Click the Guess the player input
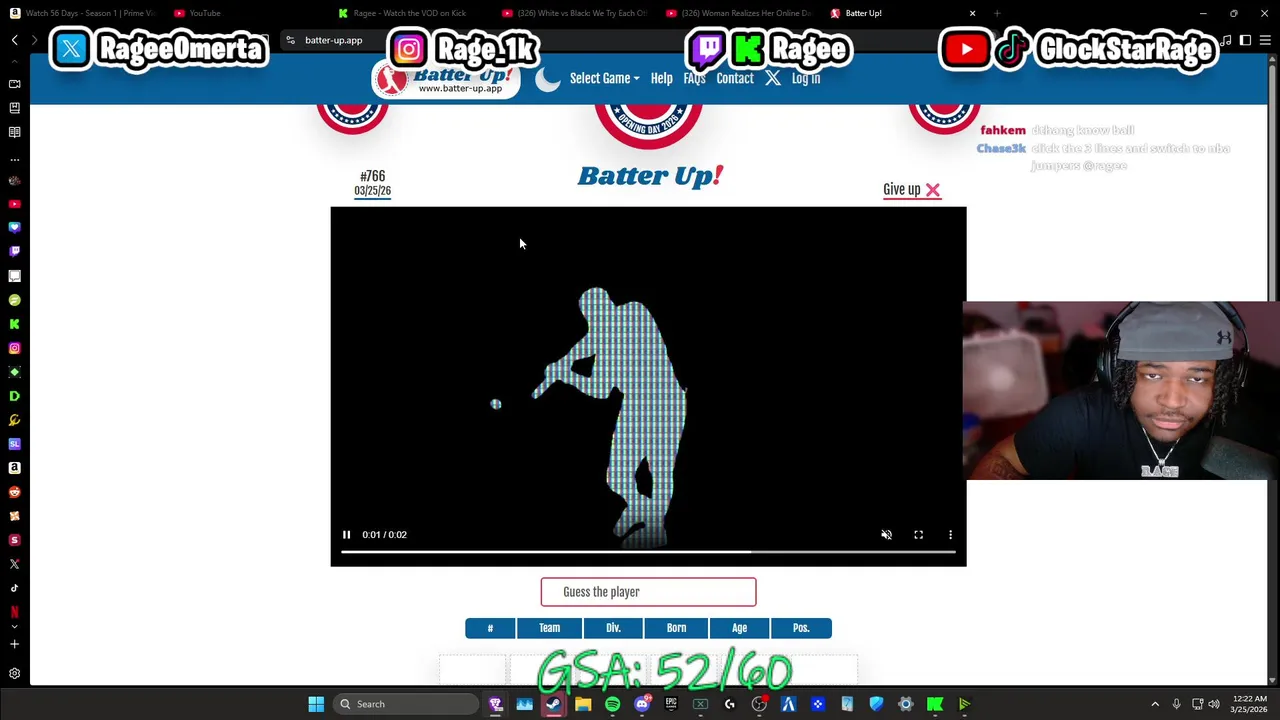Screen dimensions: 1280x720 (648, 592)
